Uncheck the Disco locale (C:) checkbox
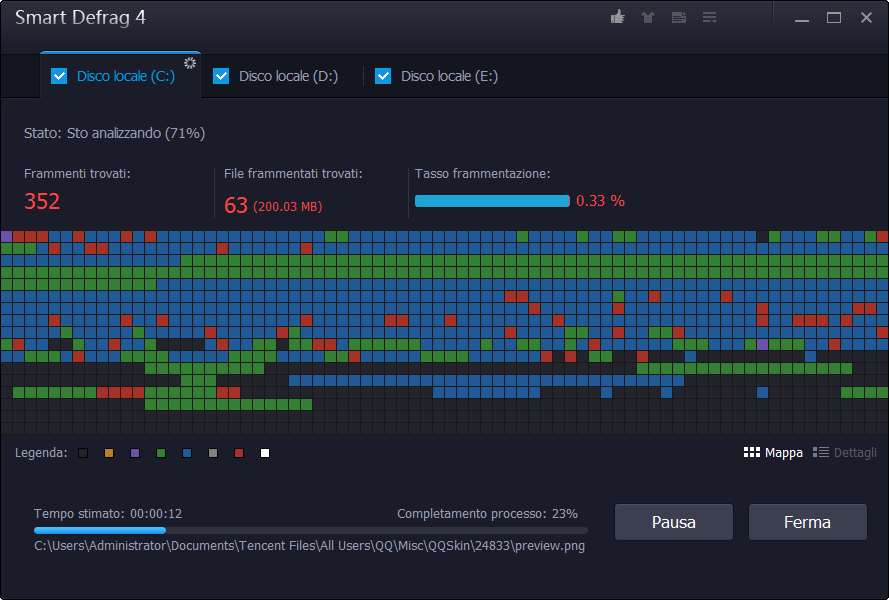 pyautogui.click(x=59, y=76)
